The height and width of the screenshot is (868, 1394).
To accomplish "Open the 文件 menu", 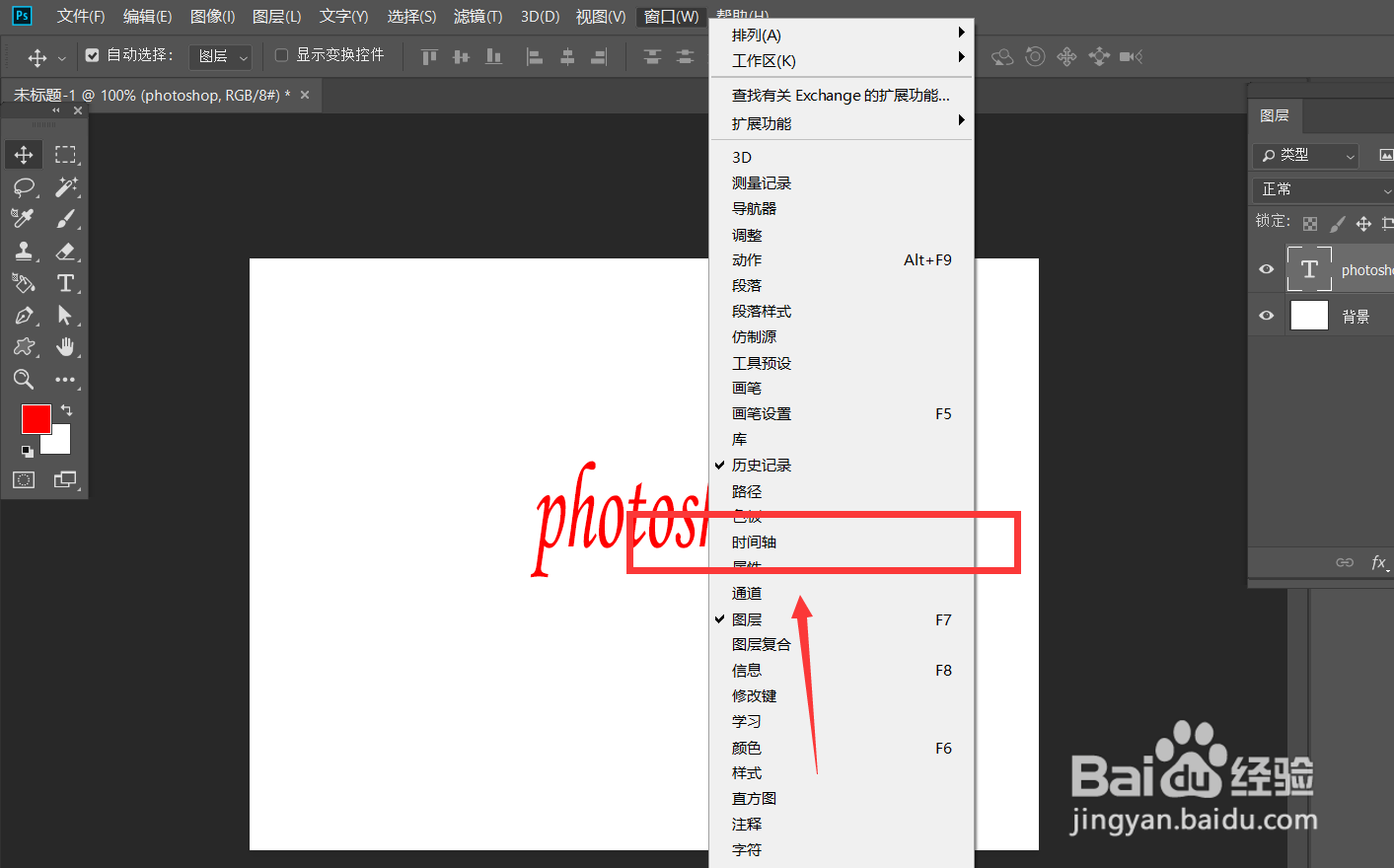I will [81, 17].
